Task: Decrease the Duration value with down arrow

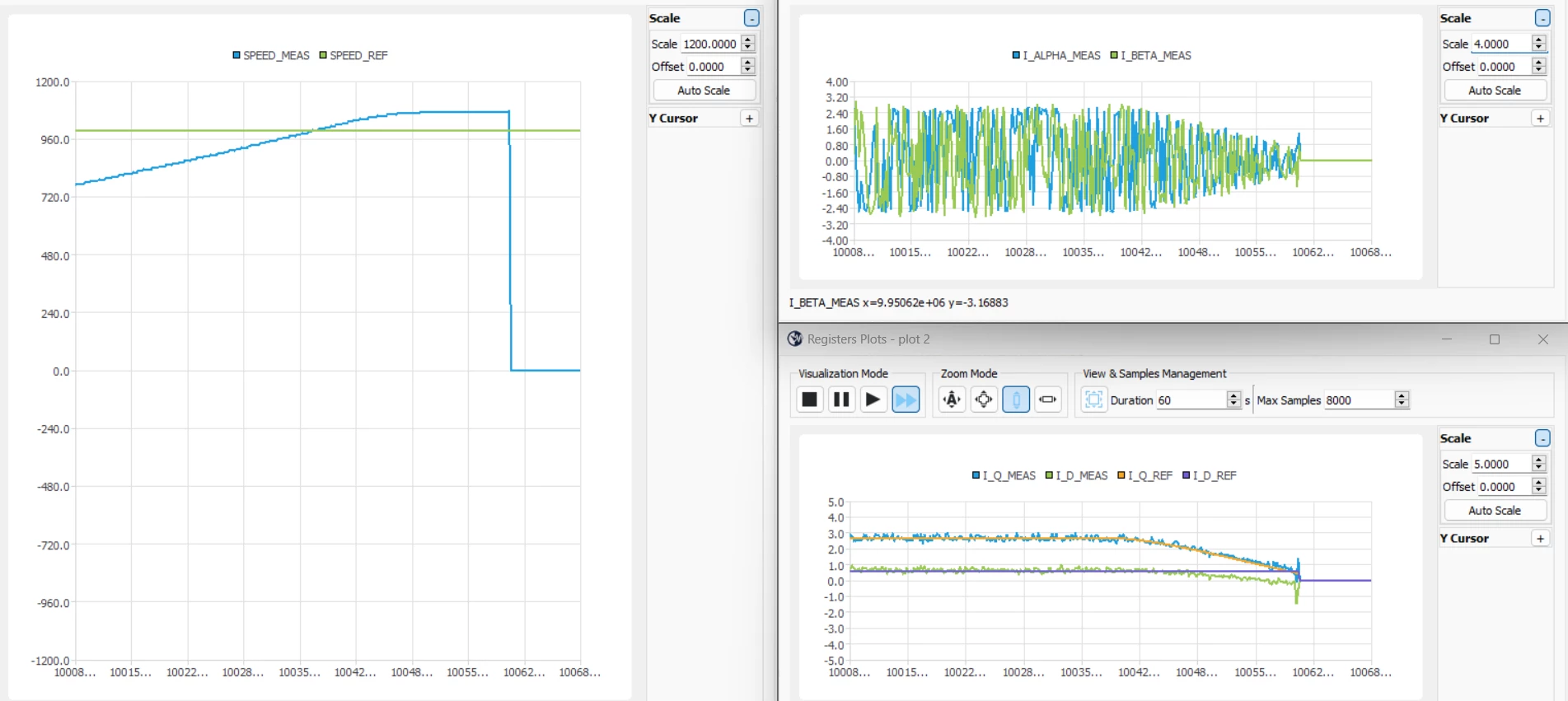Action: click(x=1233, y=404)
